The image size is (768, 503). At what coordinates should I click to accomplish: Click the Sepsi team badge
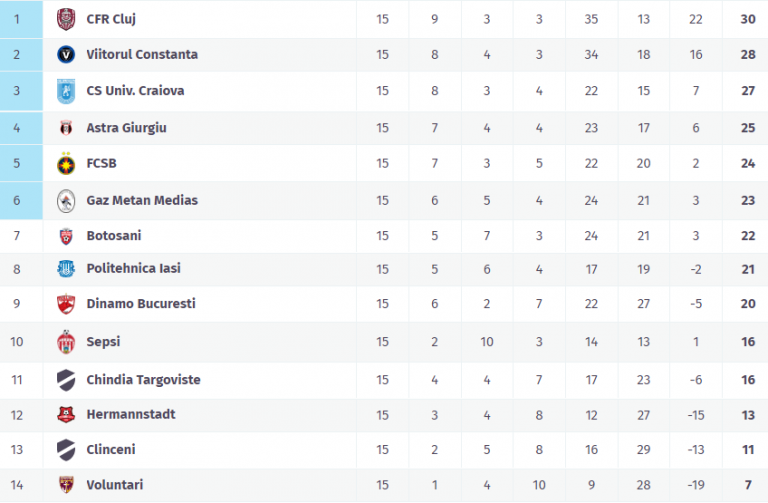(x=66, y=342)
